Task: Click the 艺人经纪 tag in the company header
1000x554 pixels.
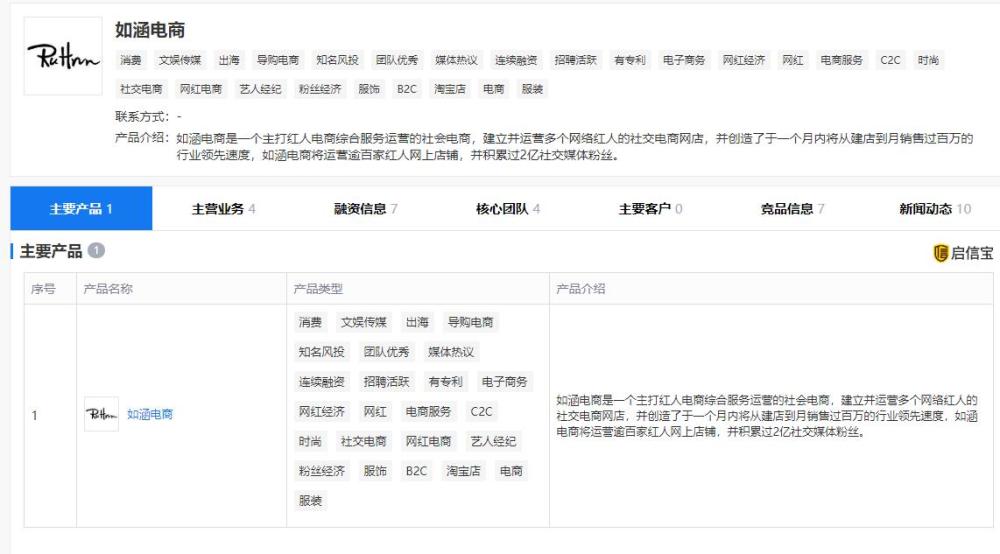Action: point(260,89)
